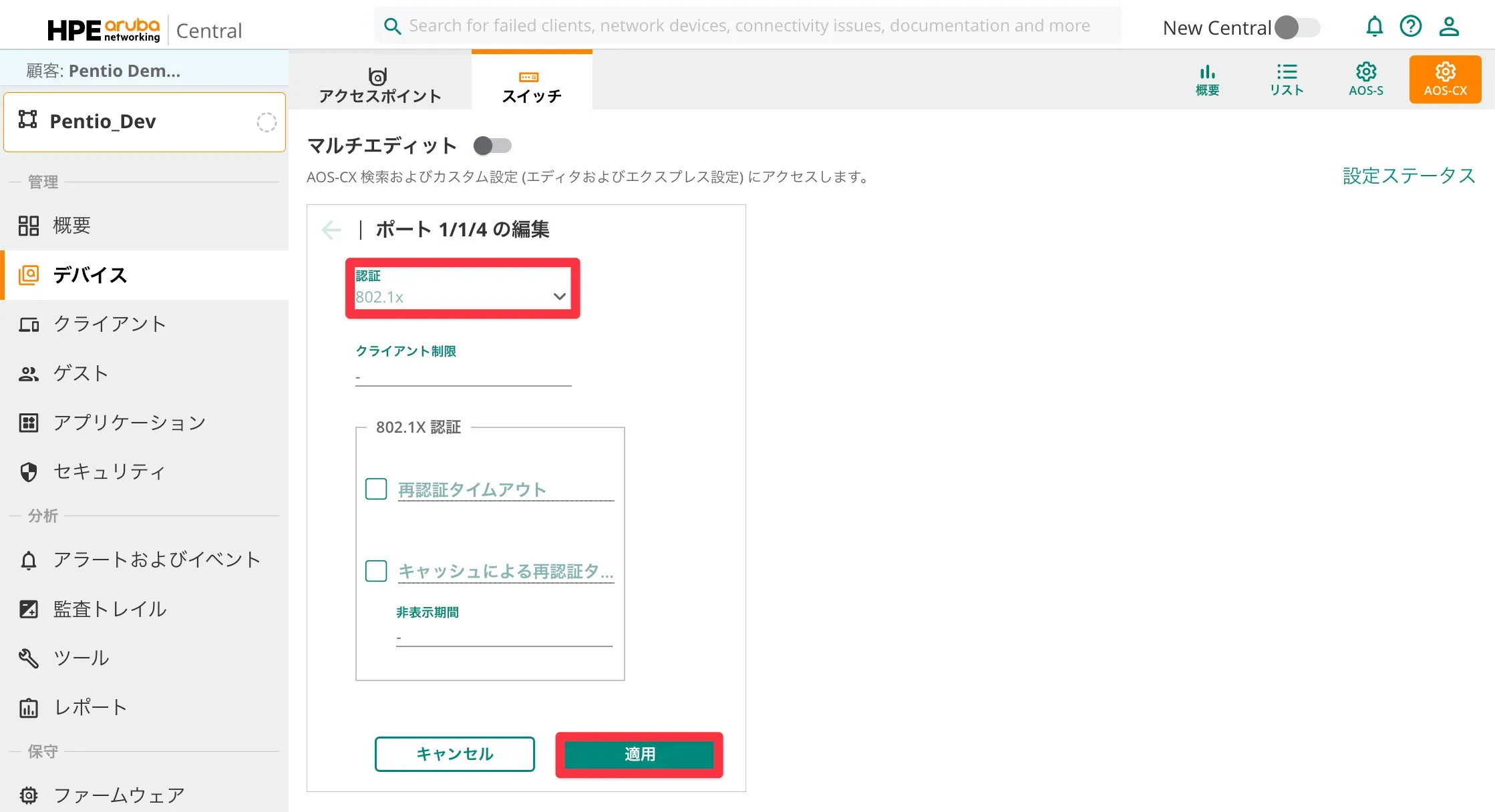Toggle the New Central switch
The height and width of the screenshot is (812, 1495).
pyautogui.click(x=1297, y=27)
